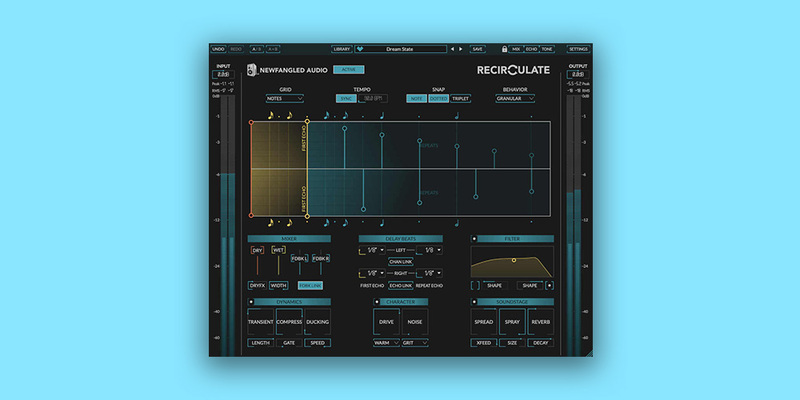This screenshot has width=800, height=400.
Task: Click the tempo BPM value field
Action: pyautogui.click(x=373, y=98)
